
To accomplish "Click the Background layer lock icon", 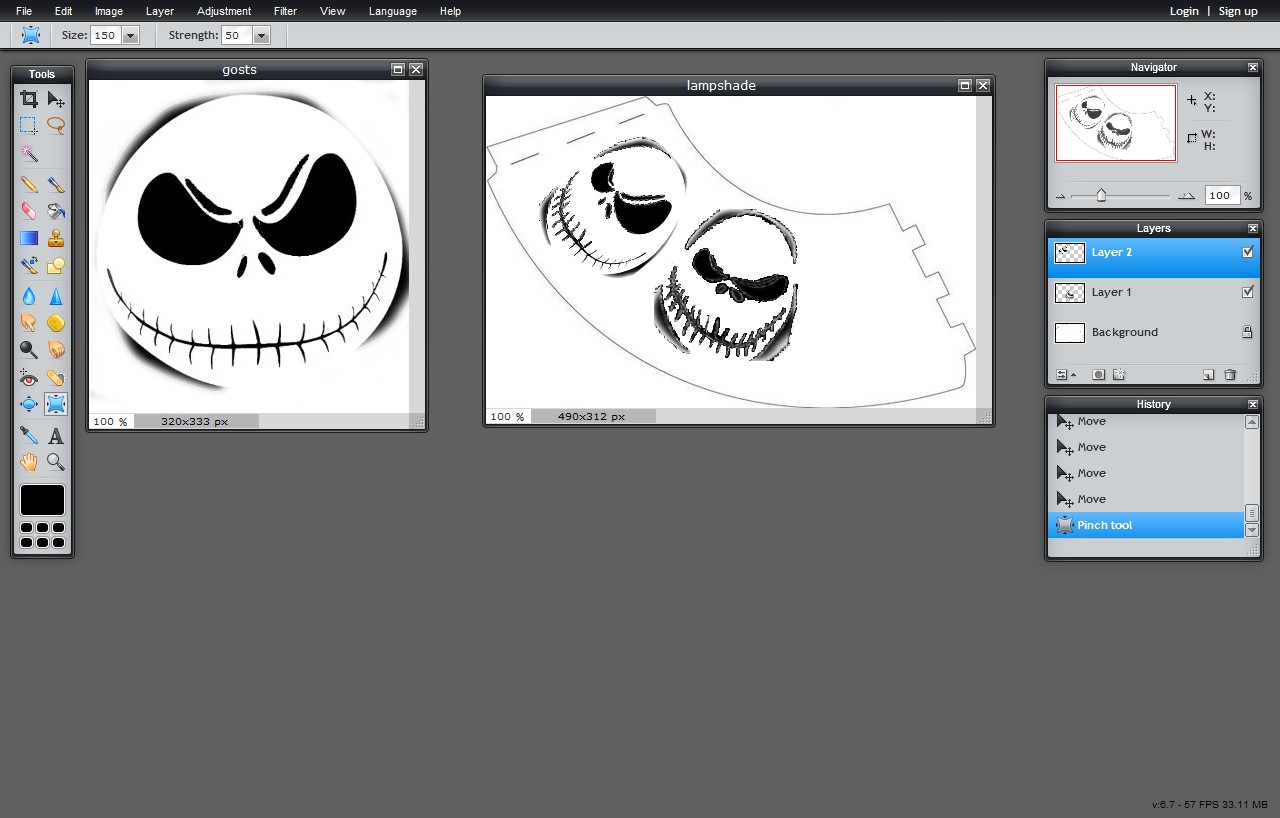I will (1247, 332).
